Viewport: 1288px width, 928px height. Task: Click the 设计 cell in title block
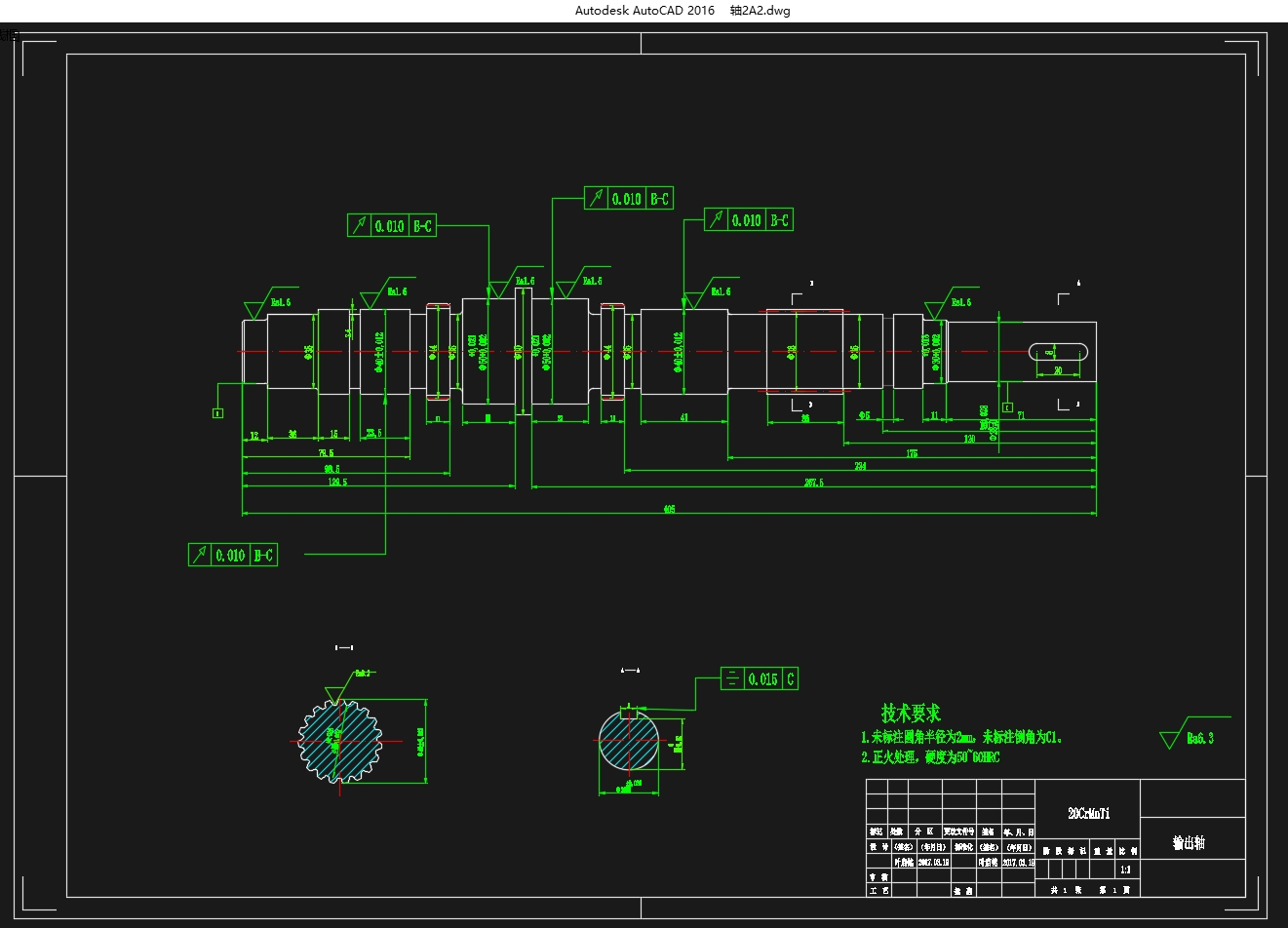878,847
